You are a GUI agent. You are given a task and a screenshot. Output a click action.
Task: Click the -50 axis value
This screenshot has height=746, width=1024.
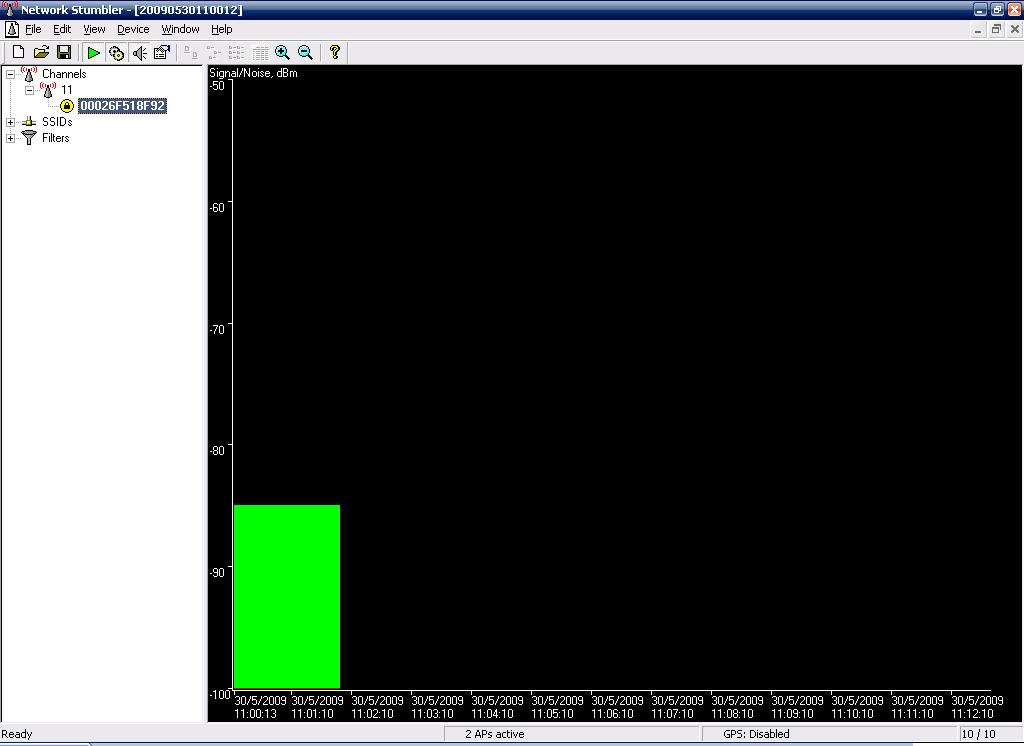pyautogui.click(x=217, y=85)
